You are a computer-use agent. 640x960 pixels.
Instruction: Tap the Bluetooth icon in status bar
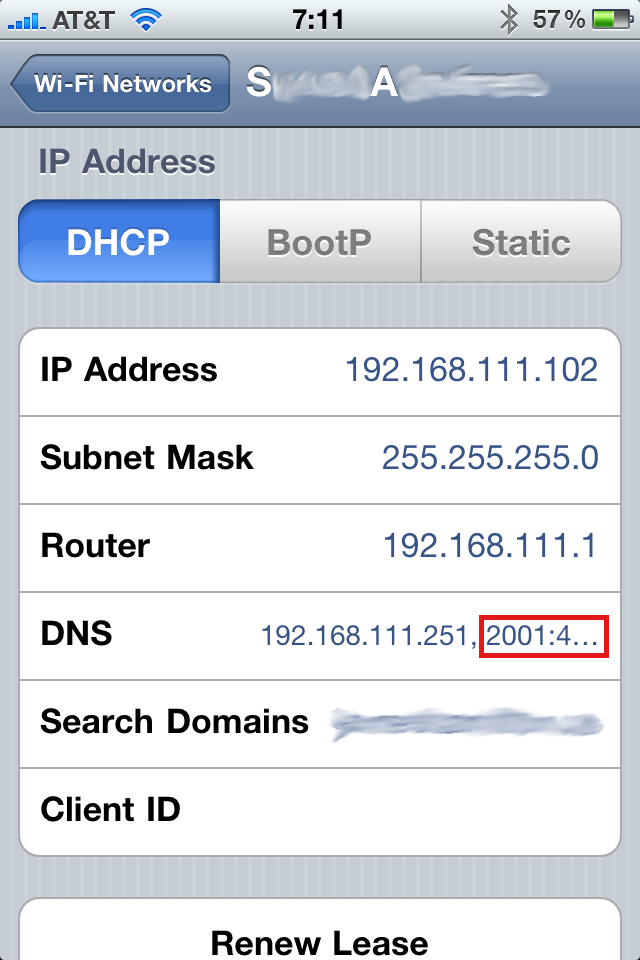[x=509, y=20]
